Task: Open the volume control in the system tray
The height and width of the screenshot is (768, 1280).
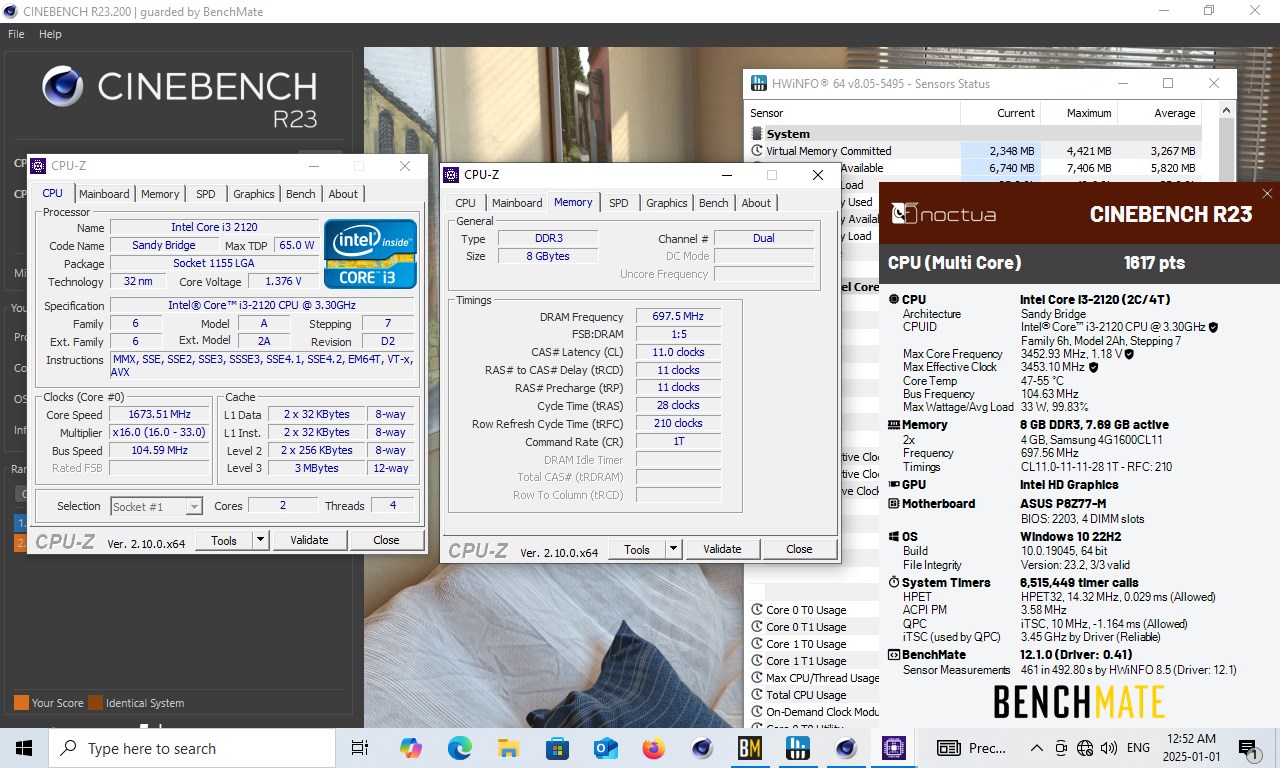Action: pos(1108,748)
